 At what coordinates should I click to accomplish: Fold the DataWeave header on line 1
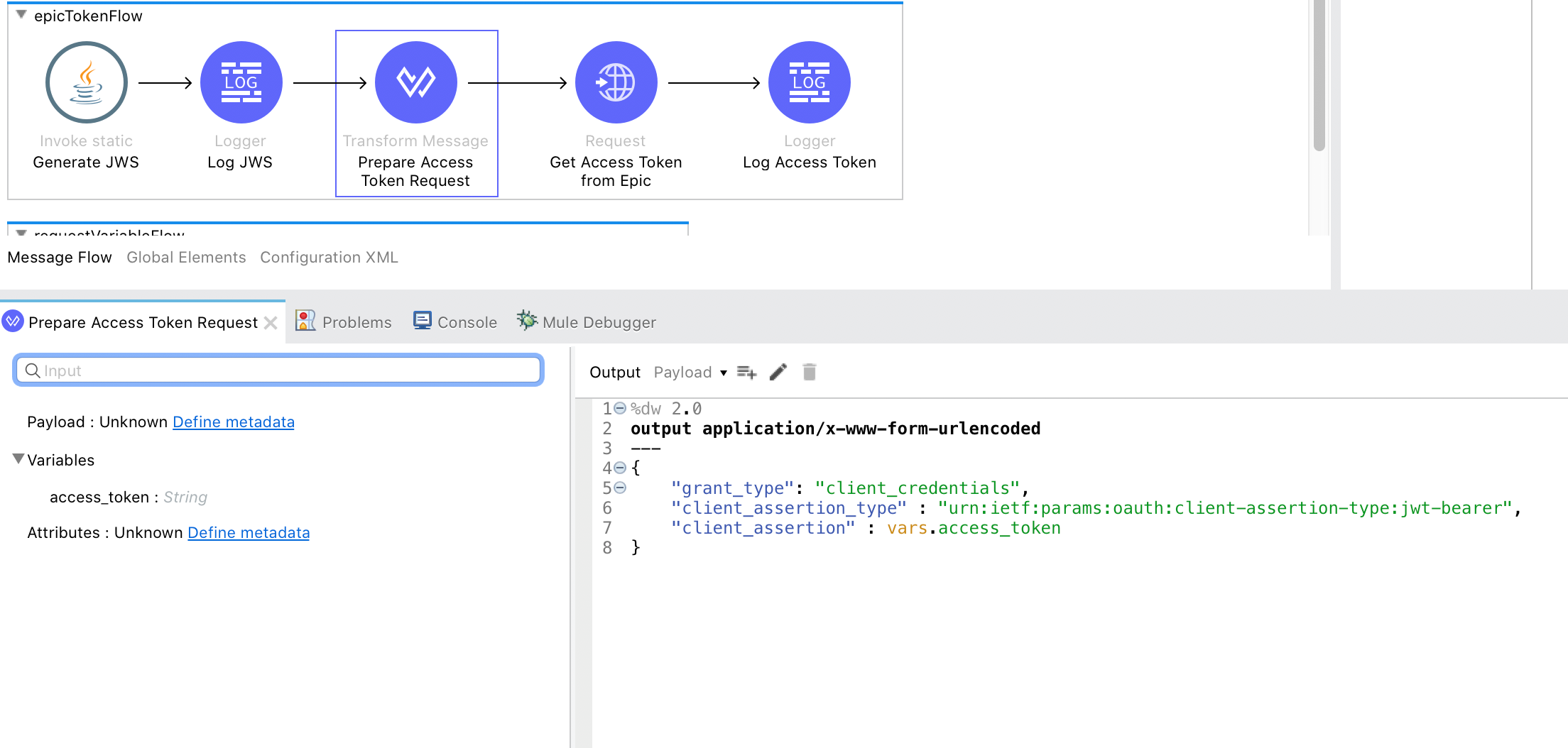(x=620, y=408)
